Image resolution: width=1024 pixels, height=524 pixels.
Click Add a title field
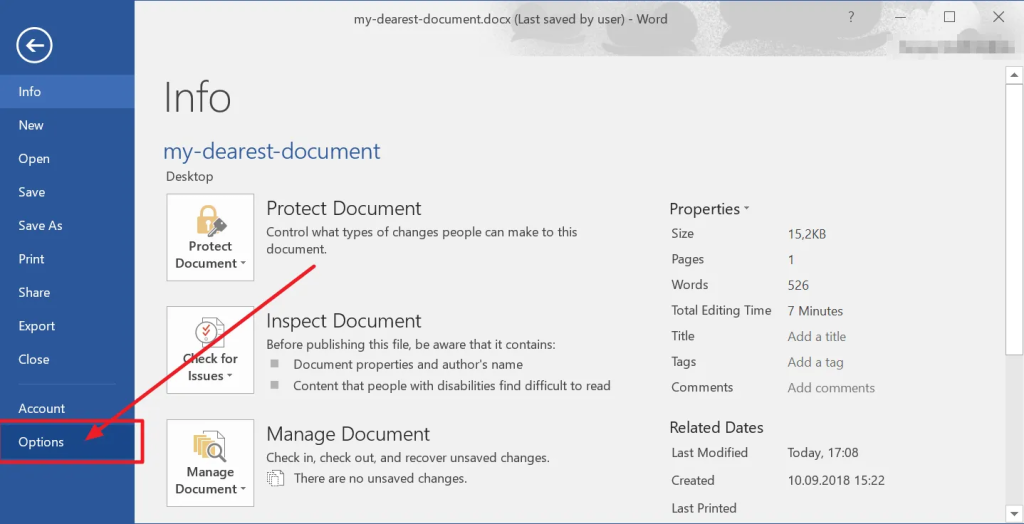[816, 336]
